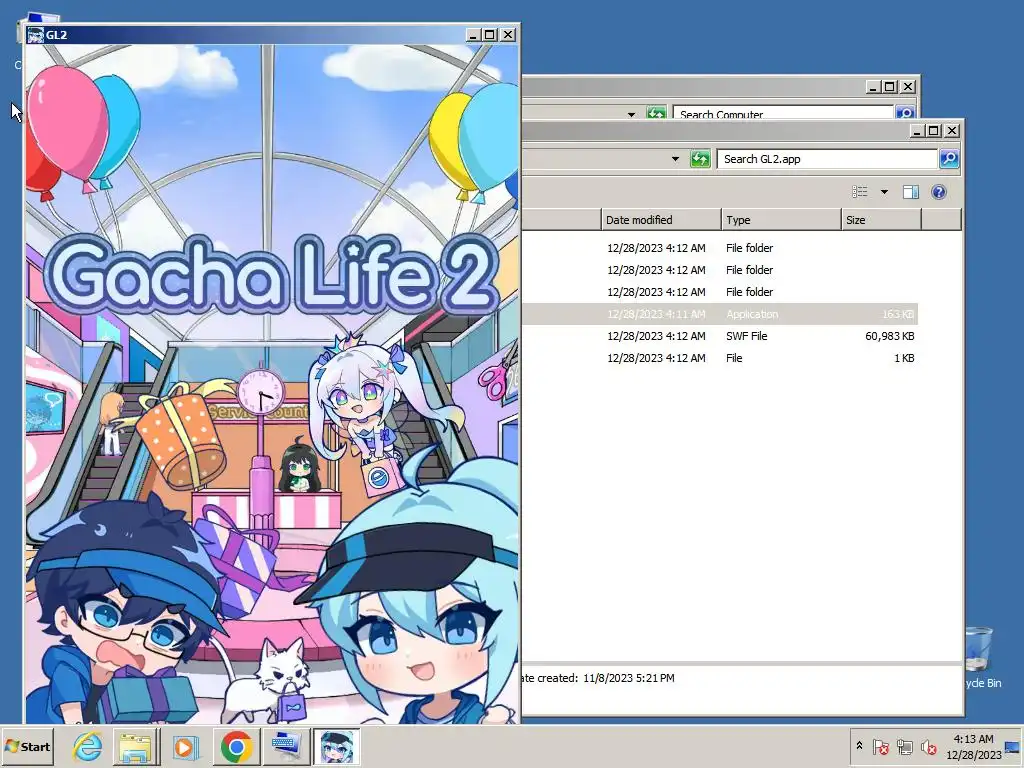
Task: Close the Computer window behind
Action: click(908, 86)
